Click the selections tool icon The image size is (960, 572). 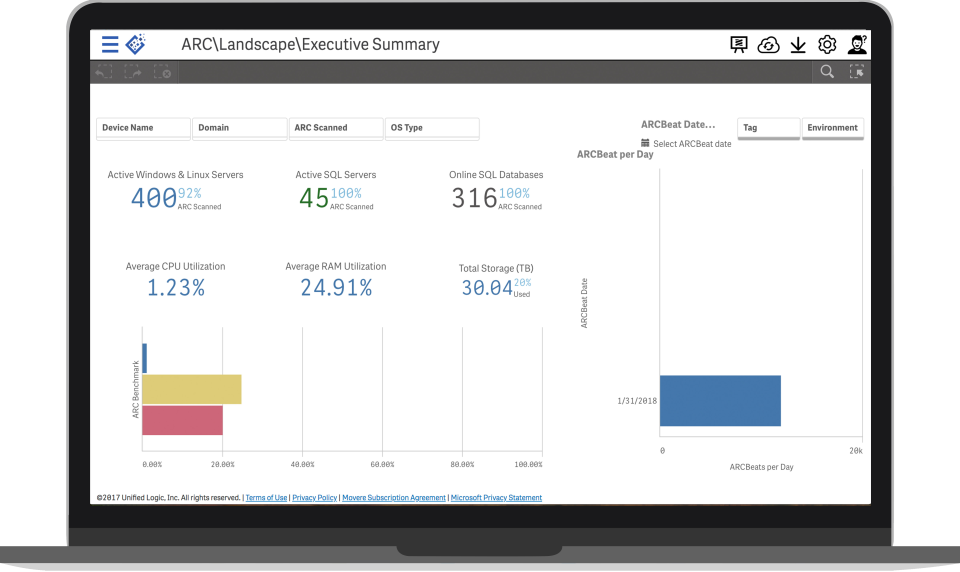coord(857,72)
